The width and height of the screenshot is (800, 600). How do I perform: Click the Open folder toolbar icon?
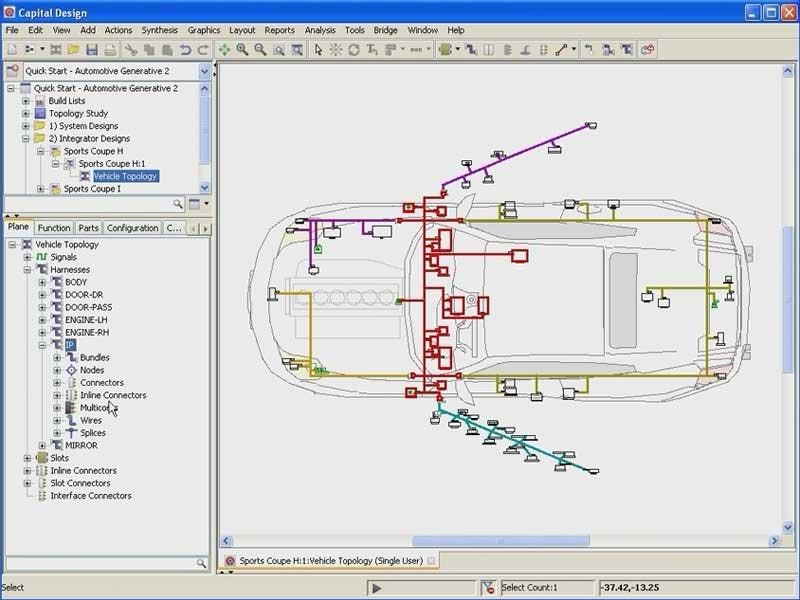click(72, 49)
